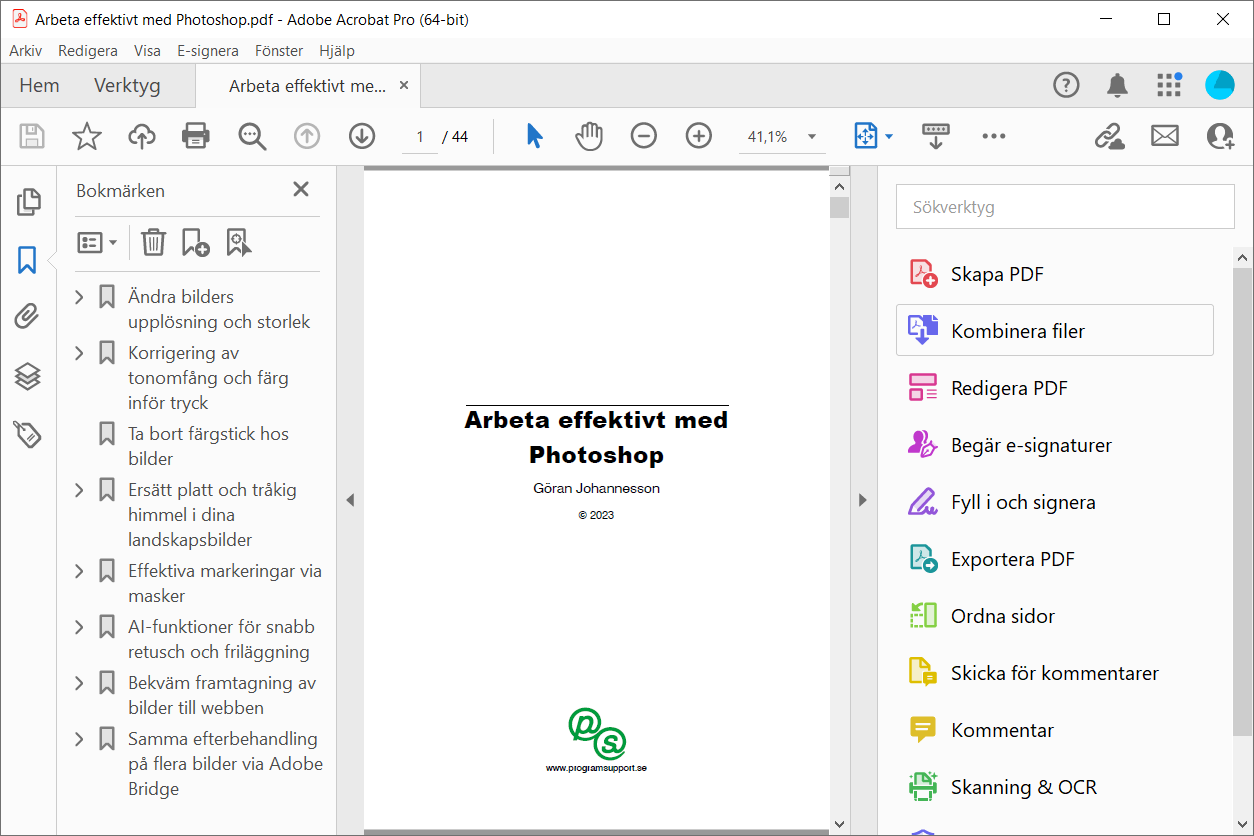
Task: Expand 'Effektiva markeringar via masker' bookmark
Action: point(80,571)
